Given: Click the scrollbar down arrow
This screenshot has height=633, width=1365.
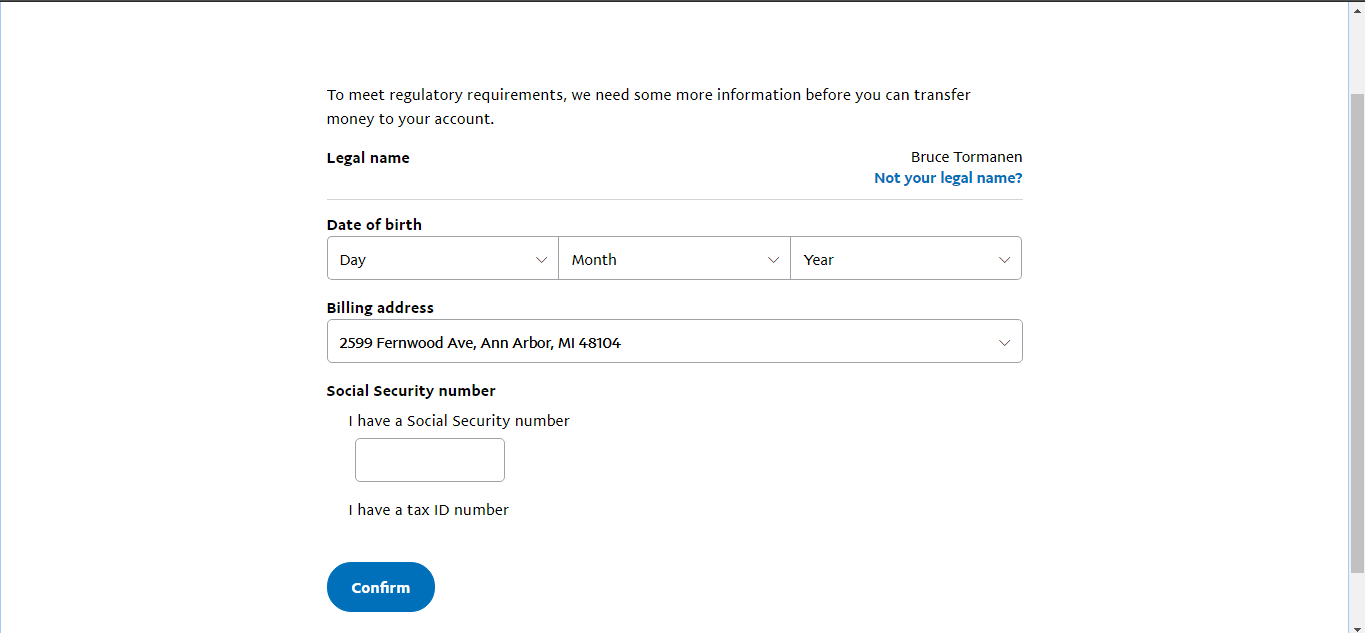Looking at the screenshot, I should (1356, 626).
